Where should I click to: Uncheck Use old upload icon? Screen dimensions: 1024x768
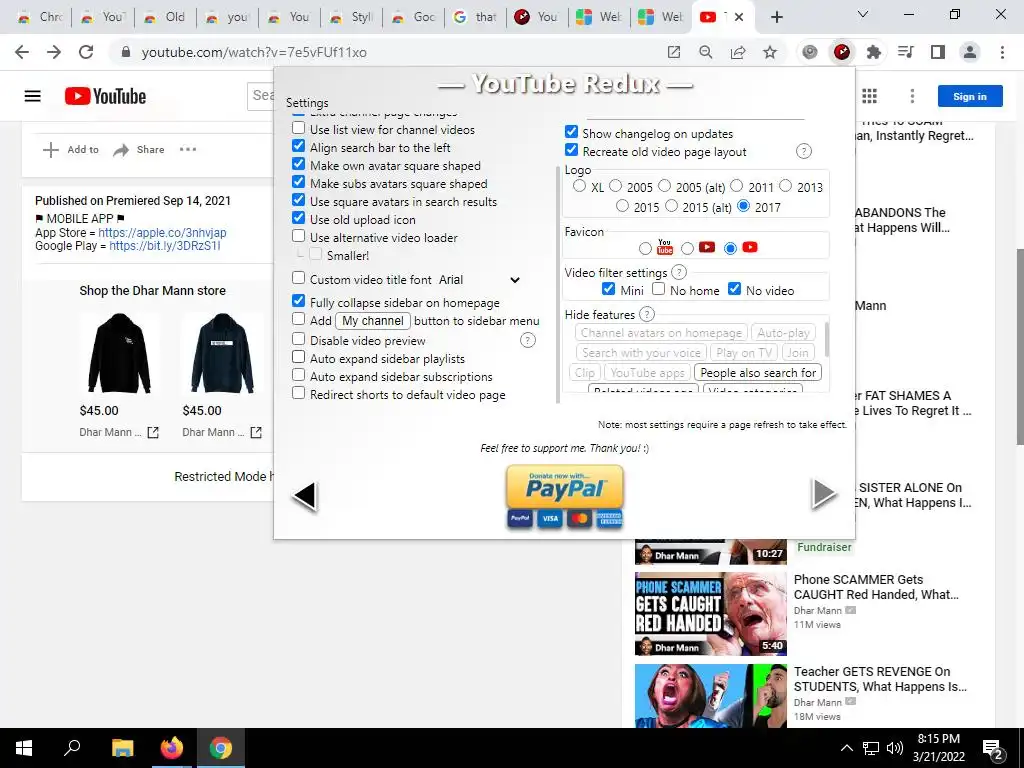click(298, 218)
